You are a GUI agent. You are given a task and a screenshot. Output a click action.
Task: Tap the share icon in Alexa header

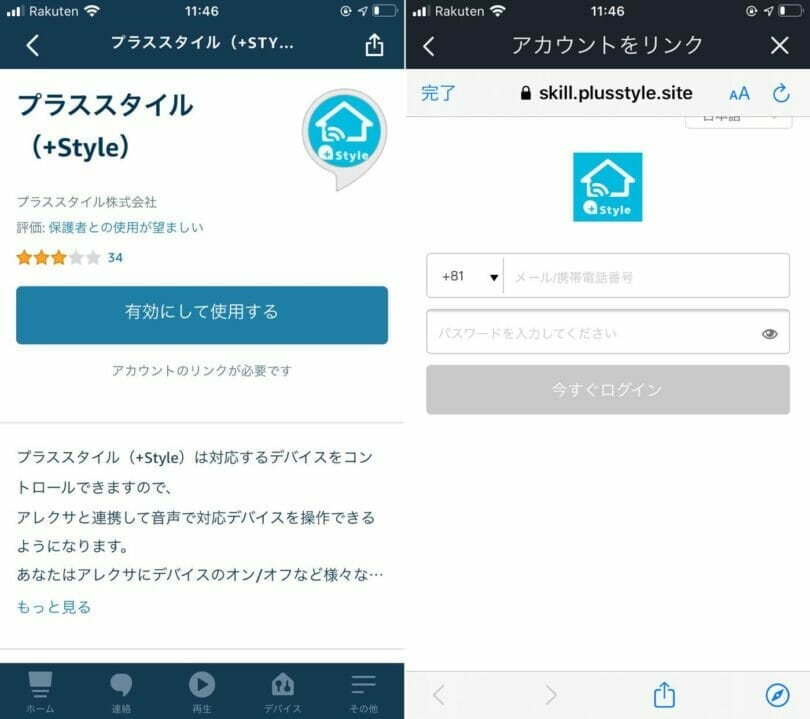coord(374,44)
